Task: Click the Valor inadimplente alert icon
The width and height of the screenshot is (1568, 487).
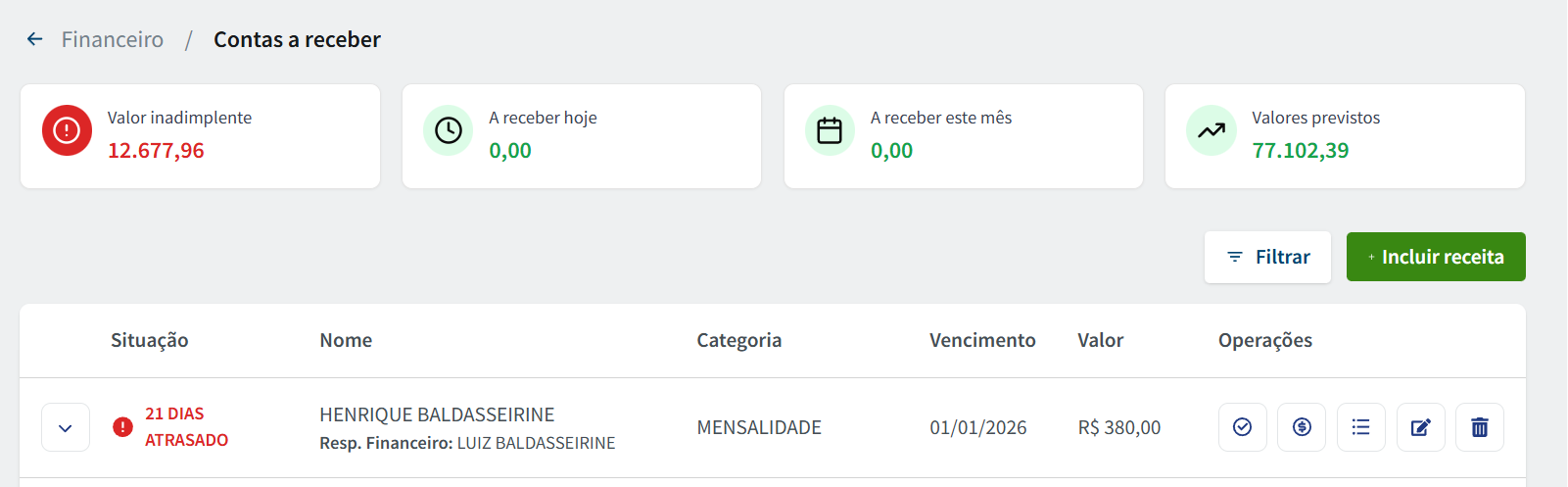Action: tap(67, 130)
